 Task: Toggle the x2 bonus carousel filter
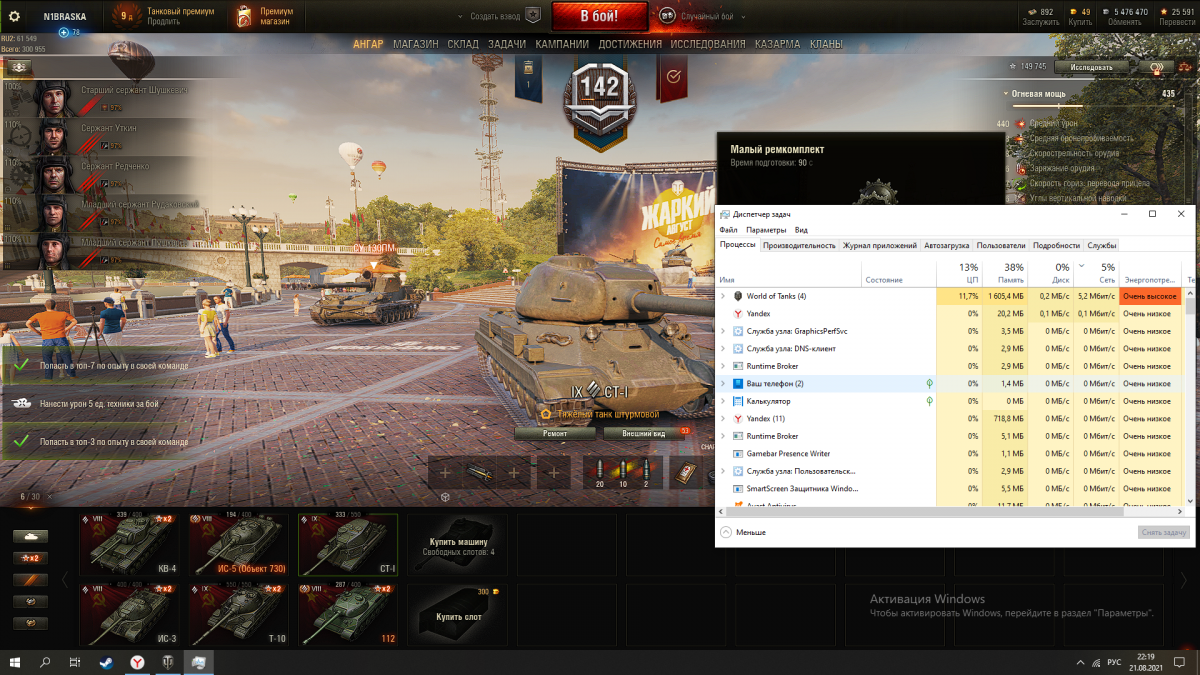coord(30,558)
